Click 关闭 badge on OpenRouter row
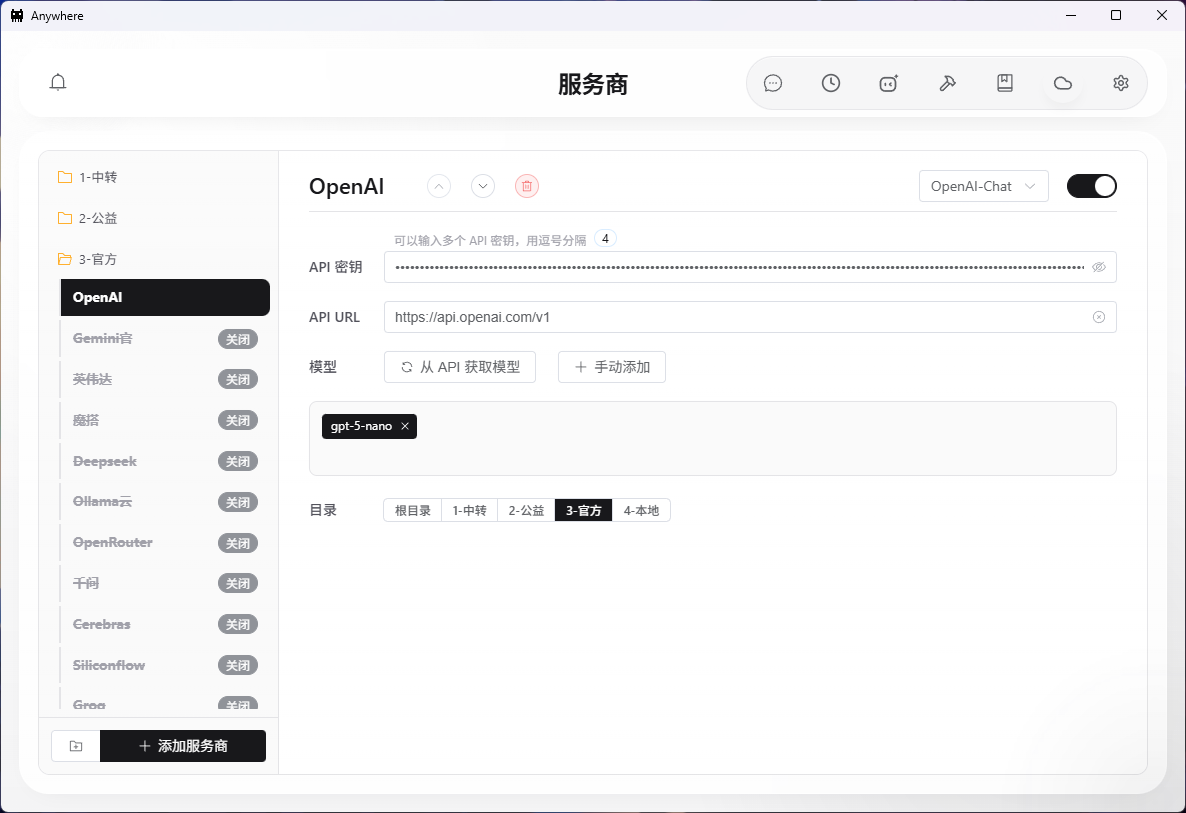1186x813 pixels. [x=238, y=543]
